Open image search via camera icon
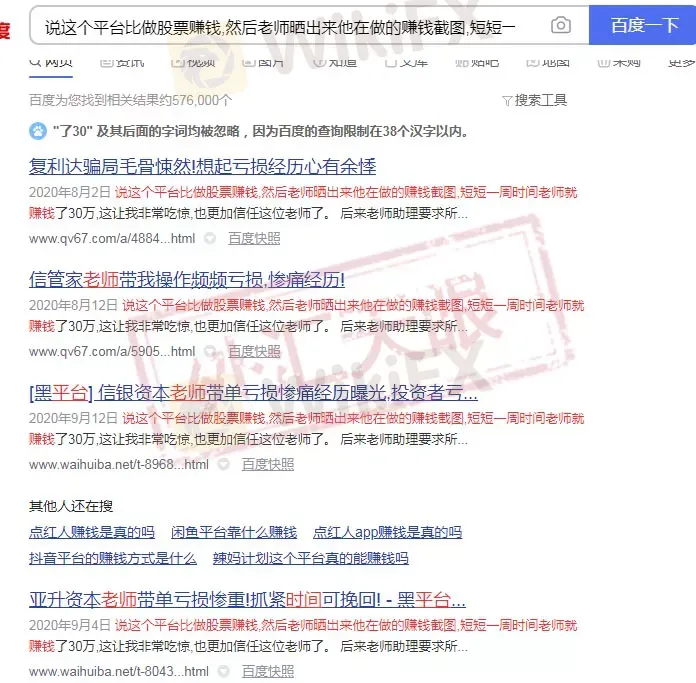Screen dimensions: 696x683 pyautogui.click(x=561, y=25)
